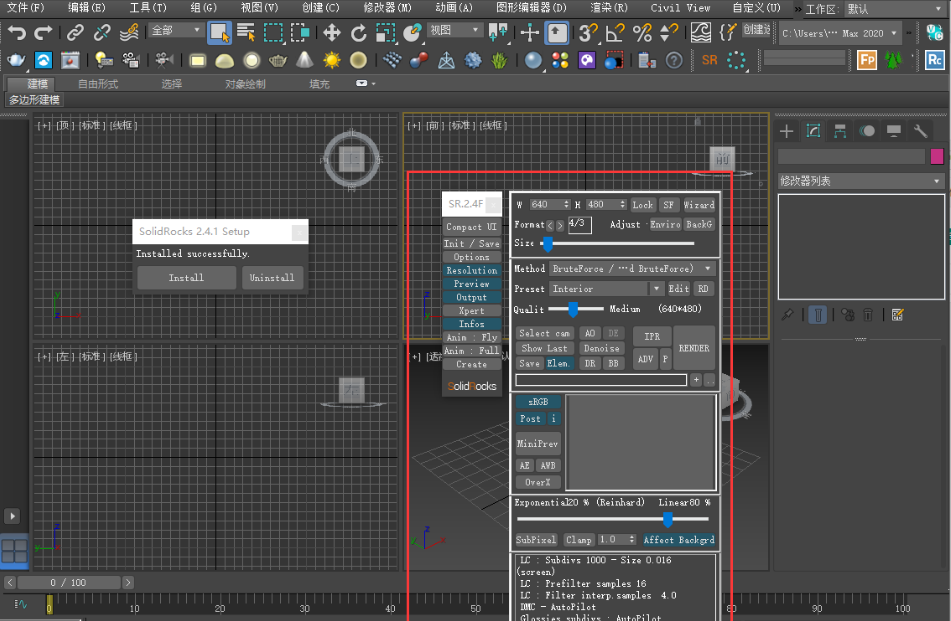This screenshot has width=951, height=621.
Task: Toggle the Infos section in SolidRocks
Action: pyautogui.click(x=472, y=324)
